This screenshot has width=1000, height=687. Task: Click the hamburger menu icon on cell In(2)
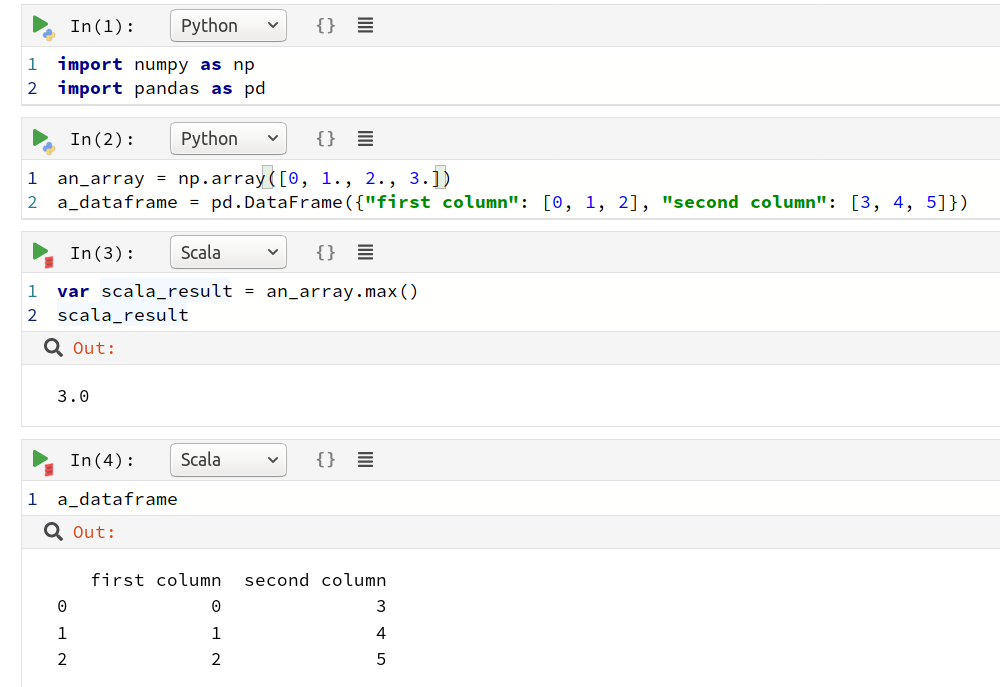tap(365, 138)
